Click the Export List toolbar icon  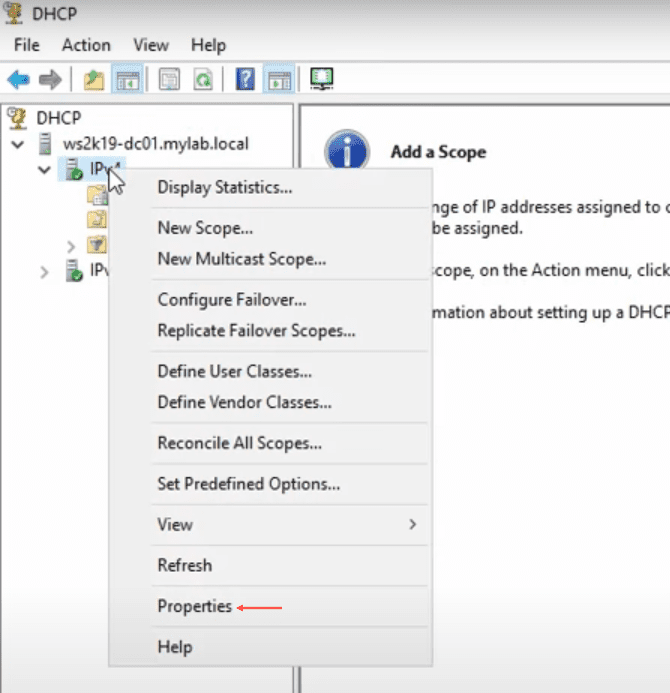(170, 80)
